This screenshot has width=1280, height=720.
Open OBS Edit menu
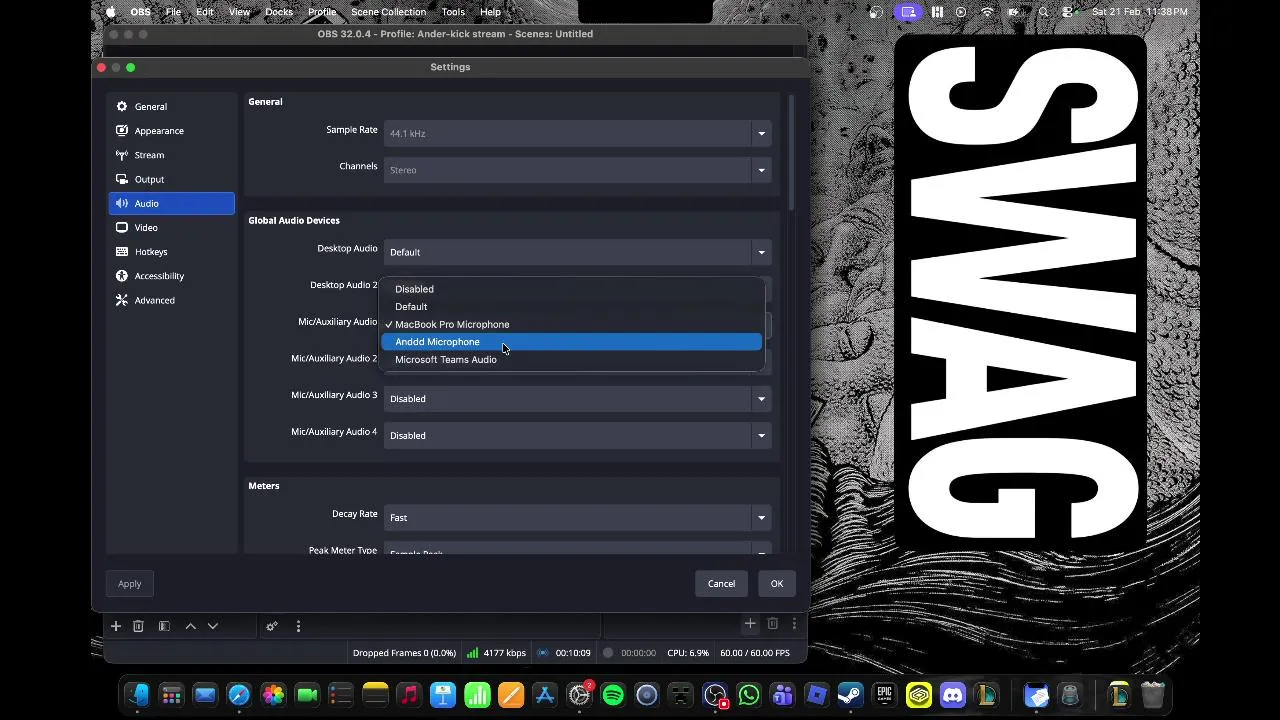pos(205,12)
